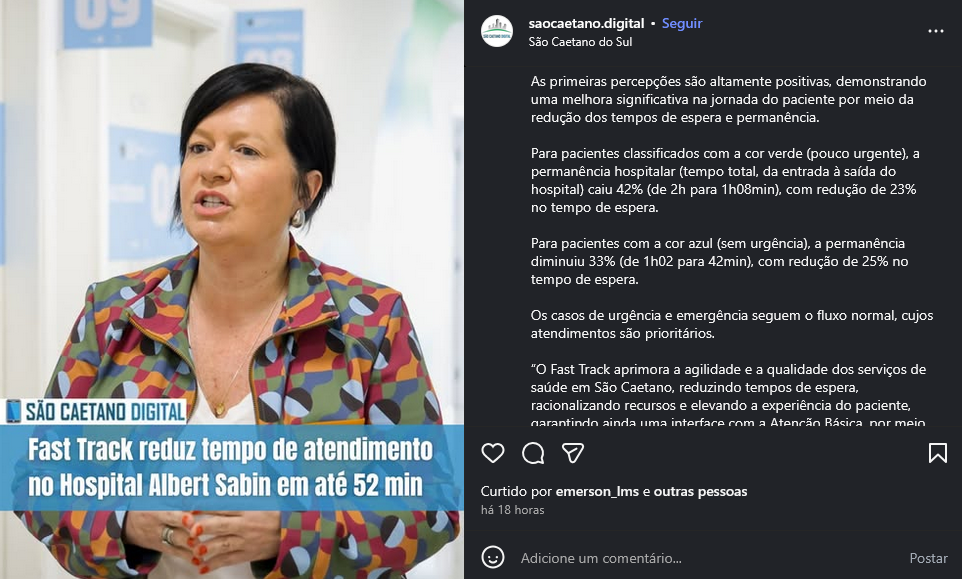This screenshot has height=579, width=962.
Task: Click the post video thumbnail of woman
Action: [232, 290]
